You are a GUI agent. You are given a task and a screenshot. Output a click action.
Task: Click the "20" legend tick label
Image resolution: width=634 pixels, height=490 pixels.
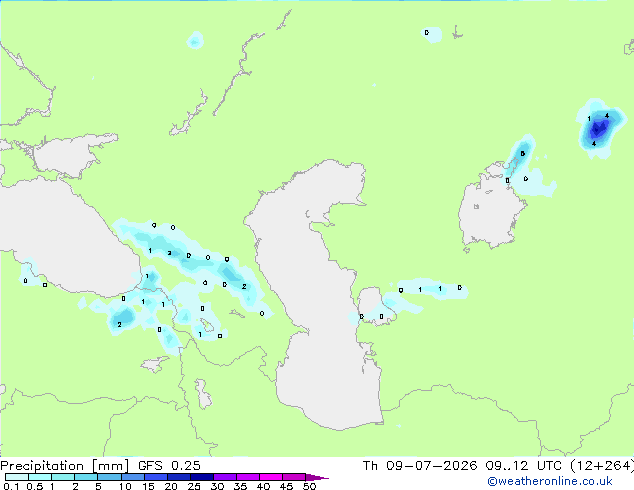tap(171, 486)
